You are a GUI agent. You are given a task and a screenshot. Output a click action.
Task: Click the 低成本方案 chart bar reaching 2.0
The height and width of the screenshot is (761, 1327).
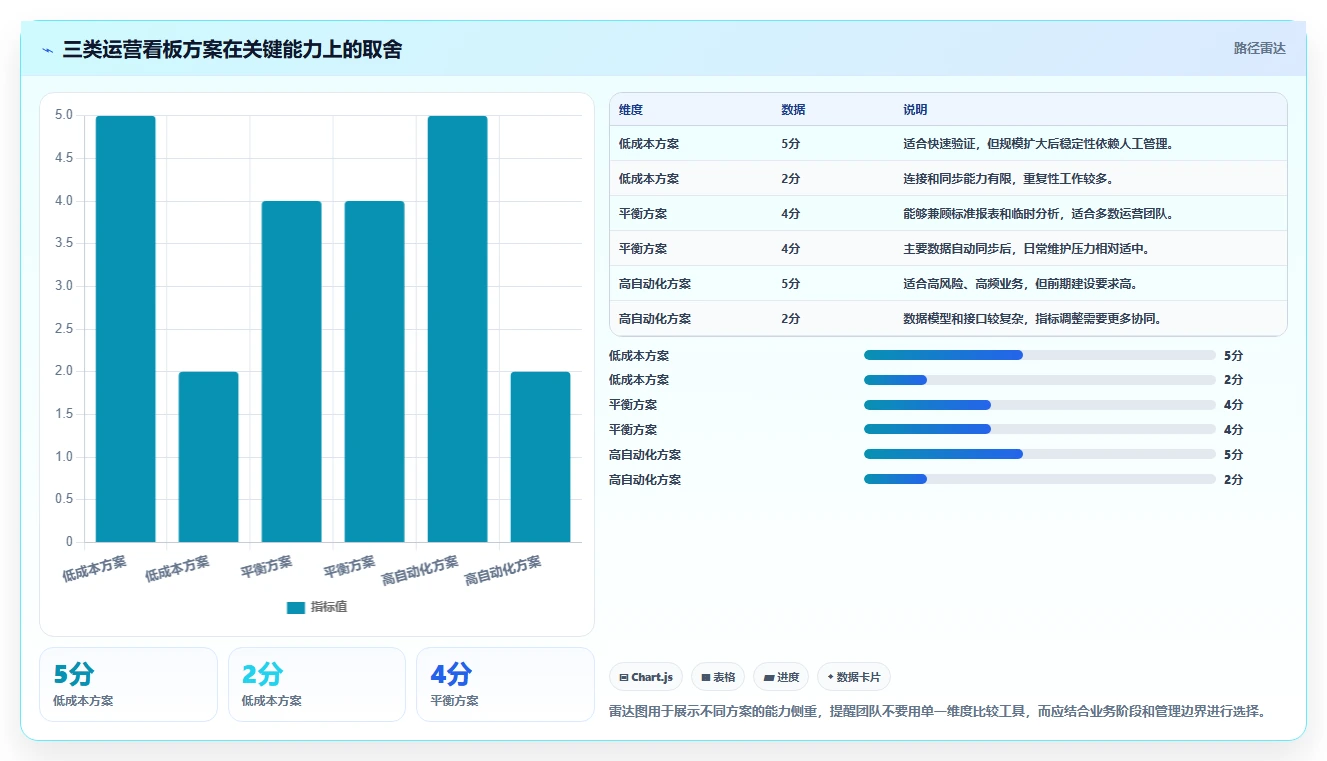point(208,457)
